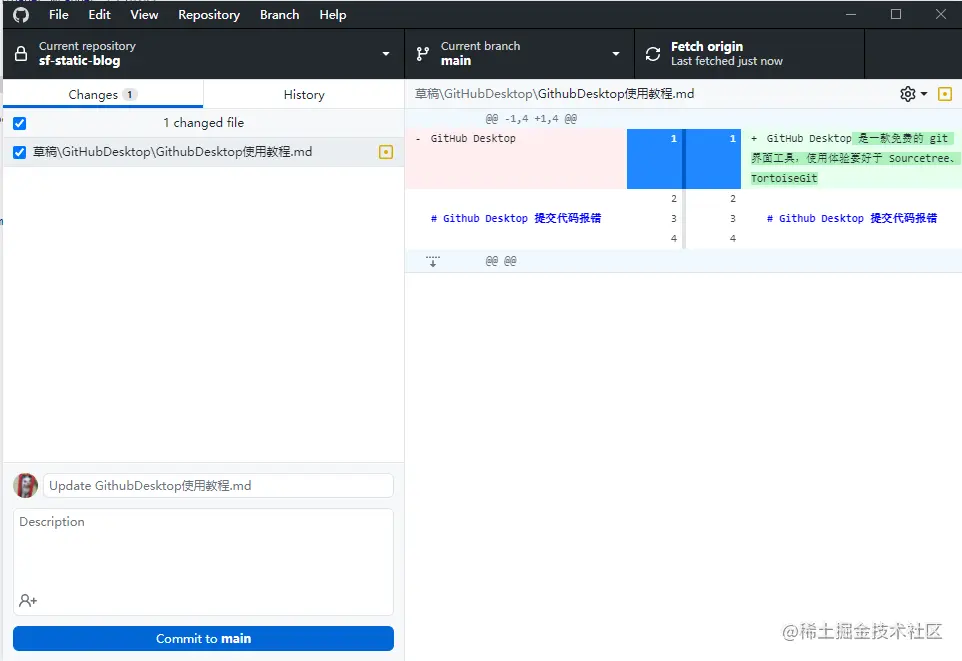Click the sync arrows icon of Fetch origin

click(653, 54)
